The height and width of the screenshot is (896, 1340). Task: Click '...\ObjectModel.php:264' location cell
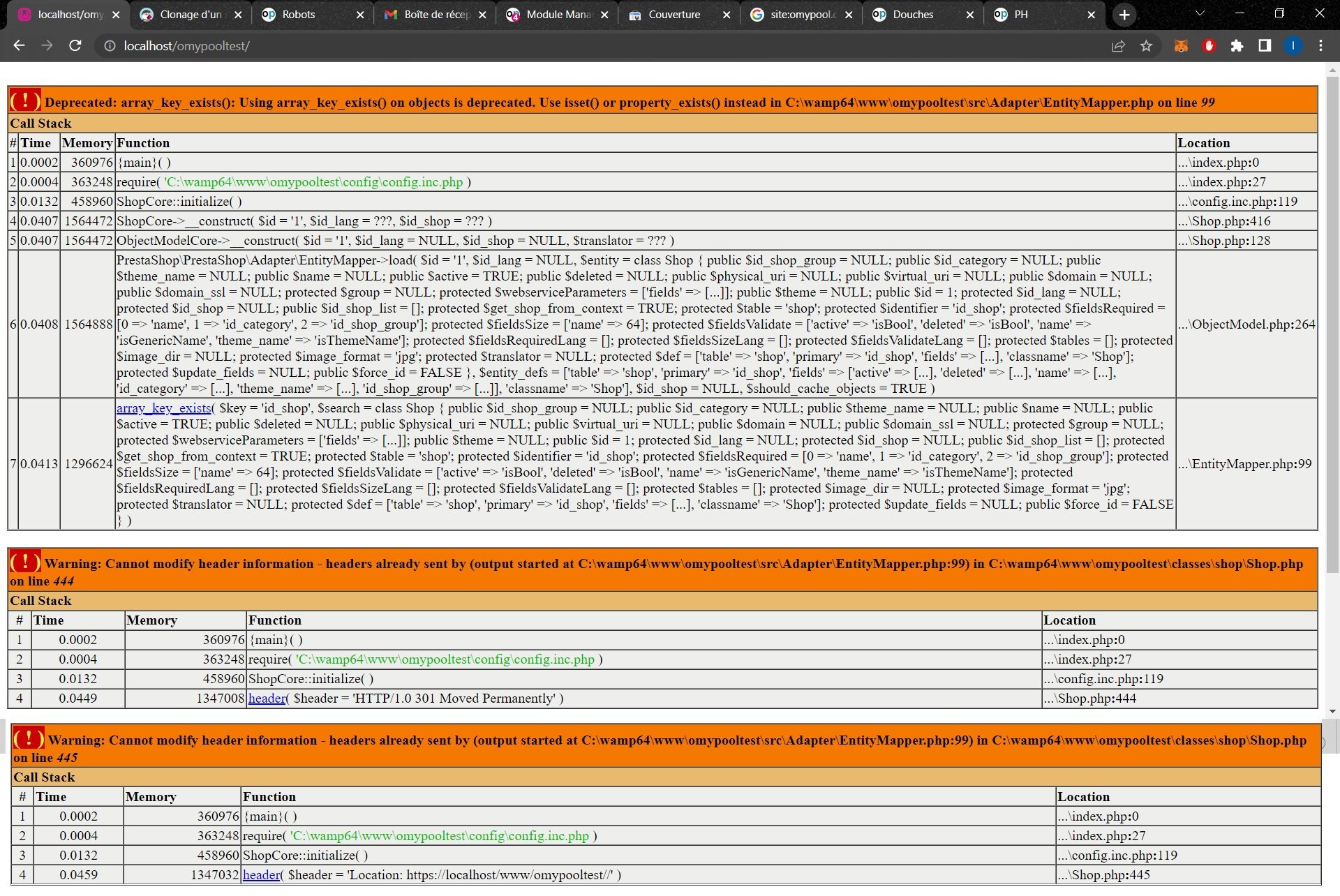pyautogui.click(x=1246, y=324)
